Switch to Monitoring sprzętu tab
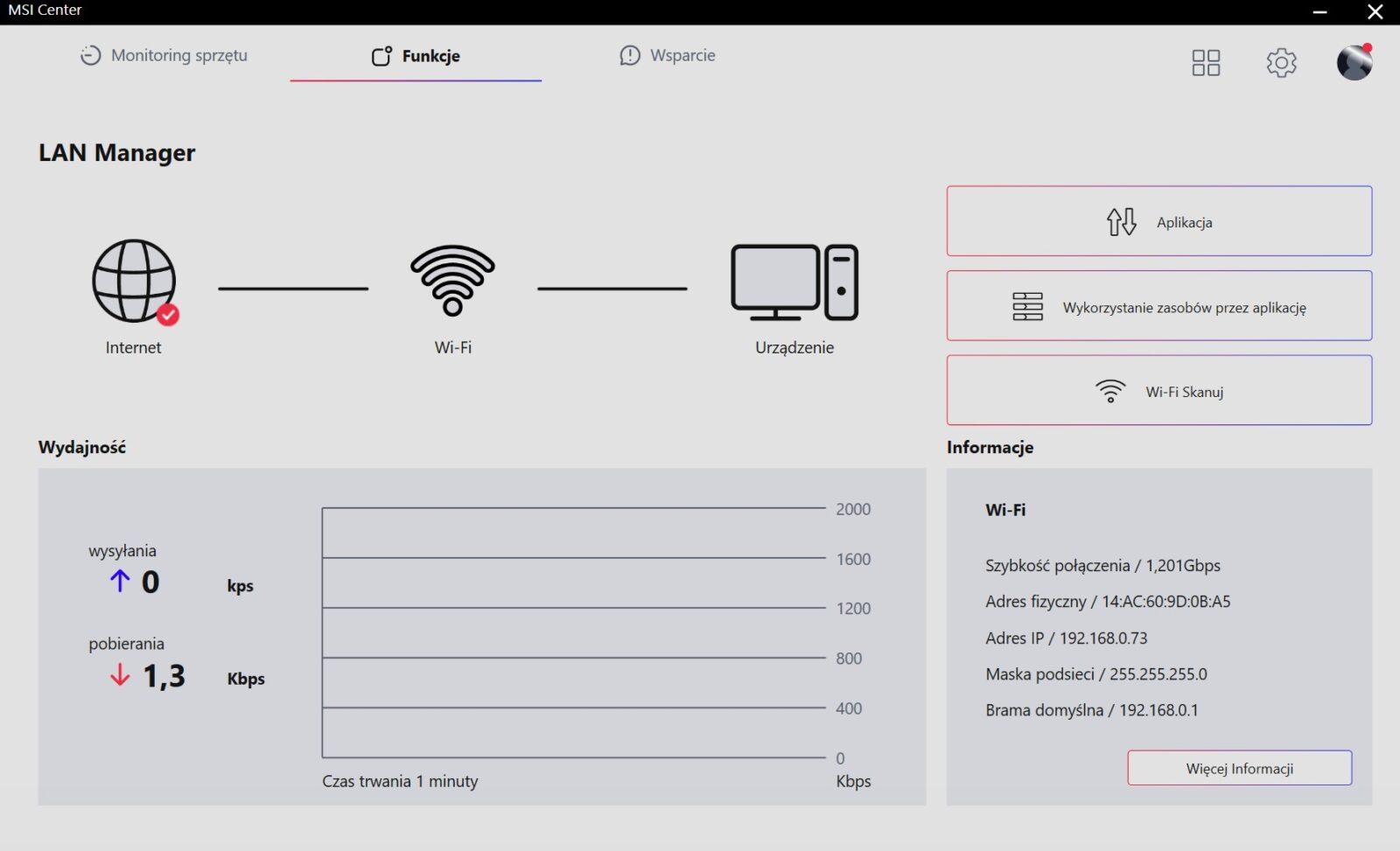The width and height of the screenshot is (1400, 851). pos(164,56)
